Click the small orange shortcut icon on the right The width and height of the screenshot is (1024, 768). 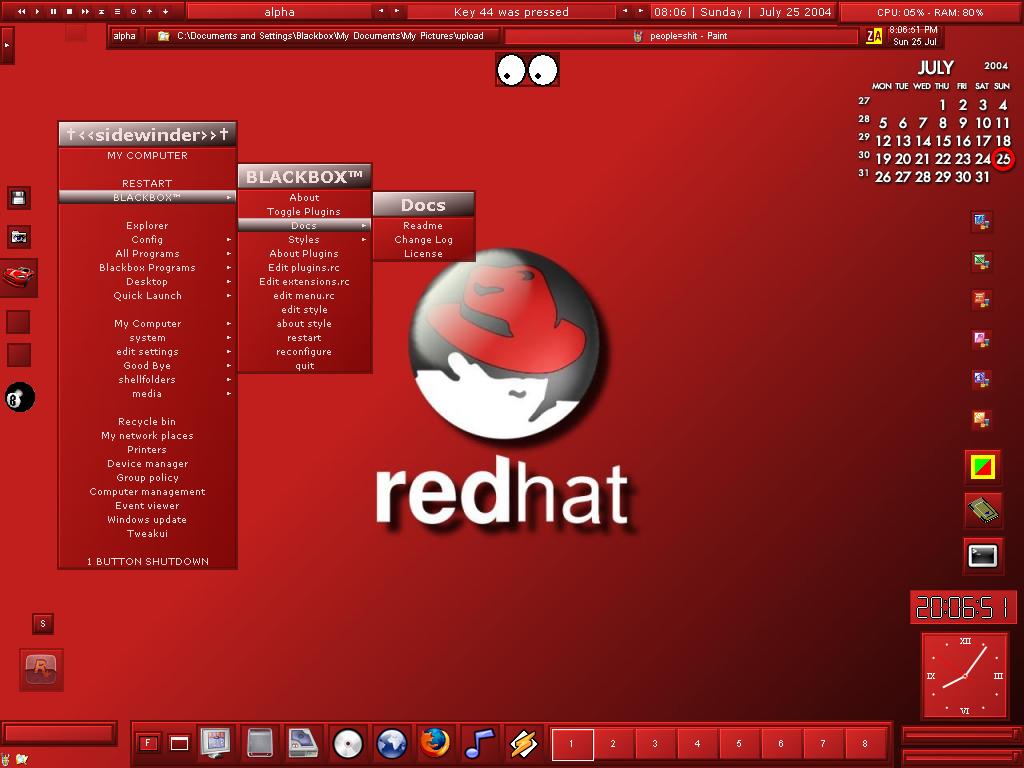[981, 419]
